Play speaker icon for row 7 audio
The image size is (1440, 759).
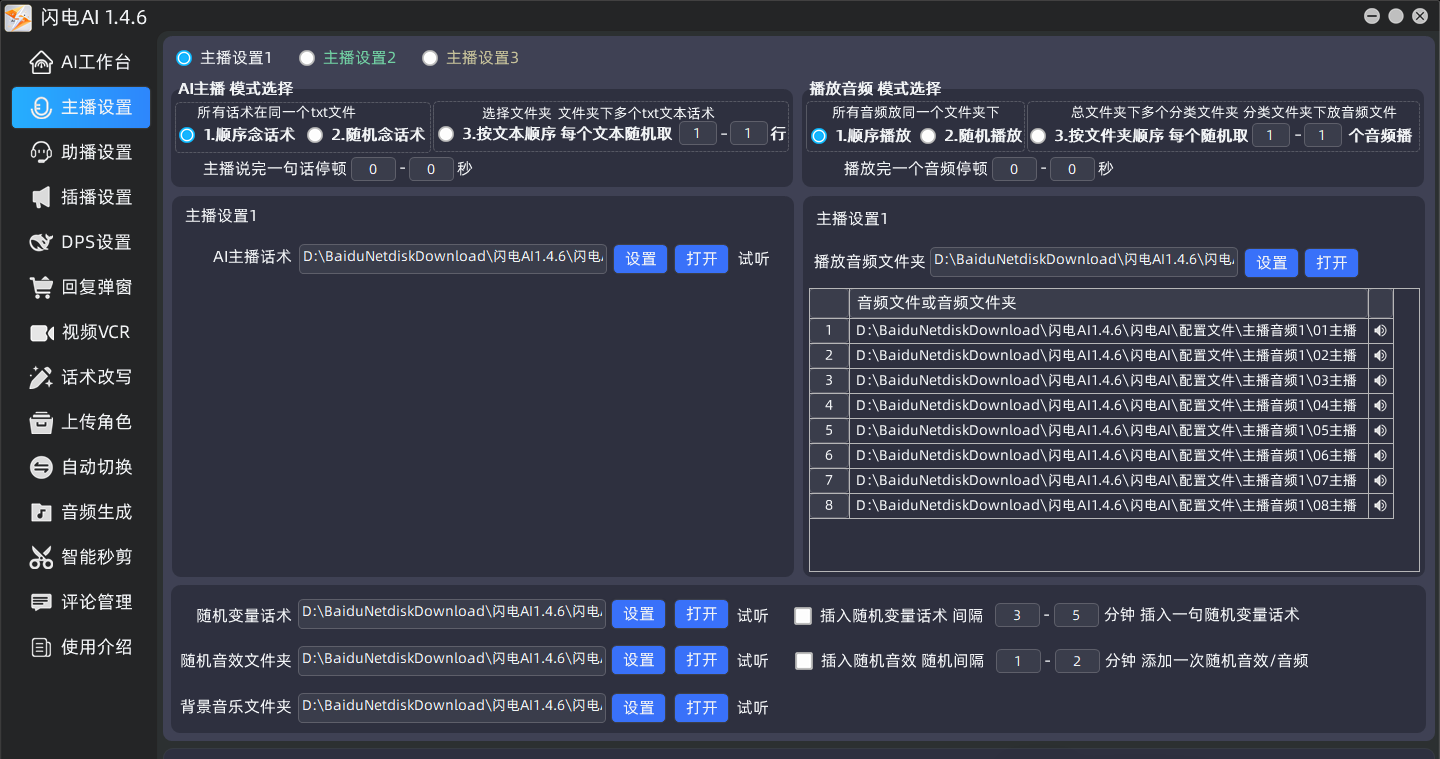click(x=1380, y=480)
